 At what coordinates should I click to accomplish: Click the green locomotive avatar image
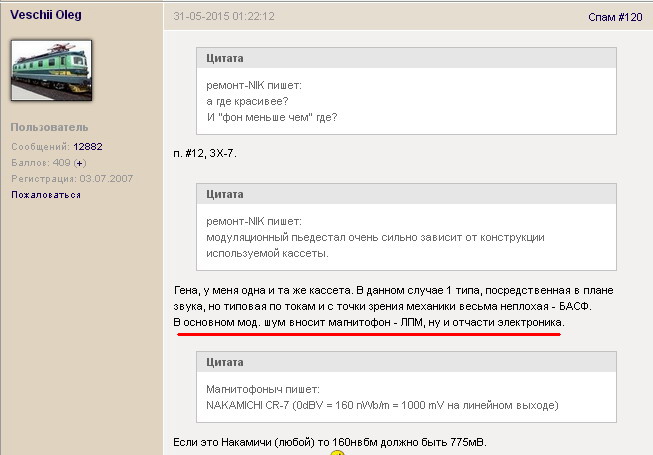pos(51,70)
